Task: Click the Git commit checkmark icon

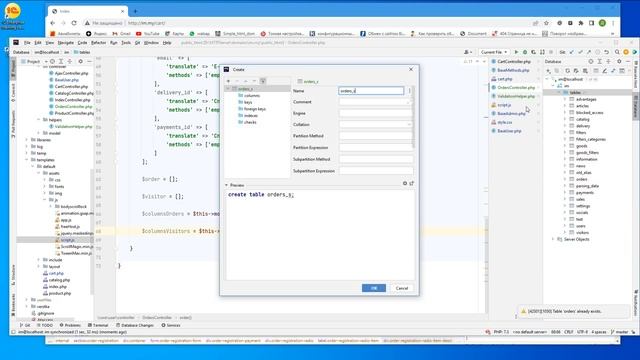Action: (x=580, y=52)
